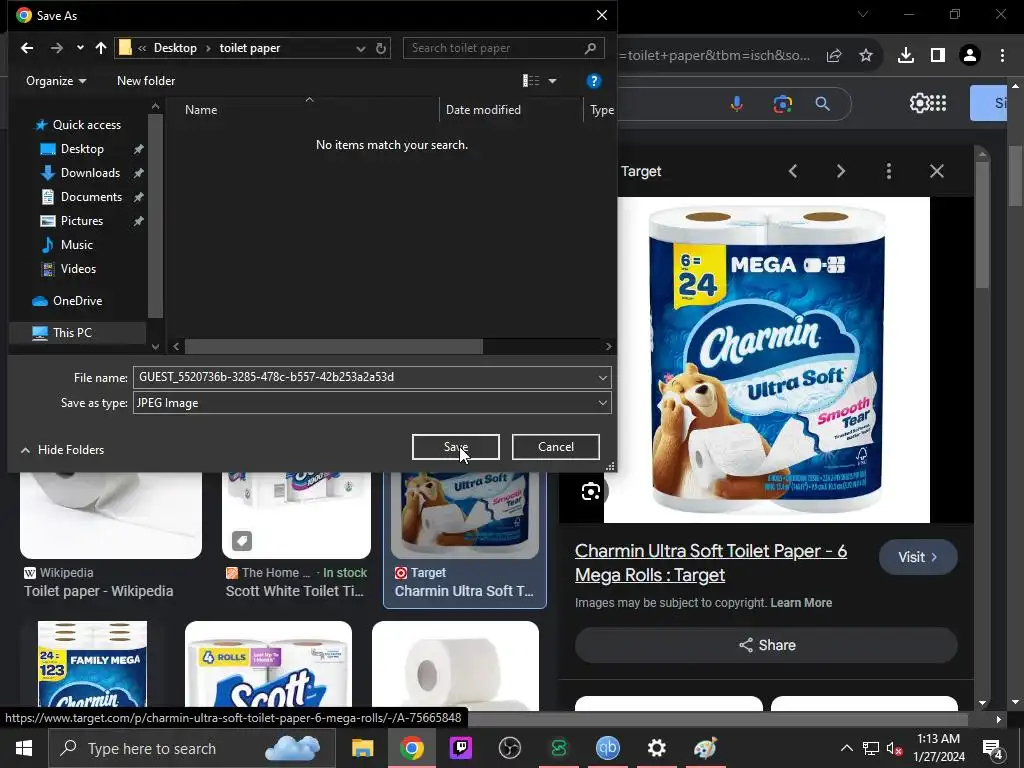Viewport: 1024px width, 768px height.
Task: Click Google search magnifier icon
Action: pyautogui.click(x=823, y=103)
